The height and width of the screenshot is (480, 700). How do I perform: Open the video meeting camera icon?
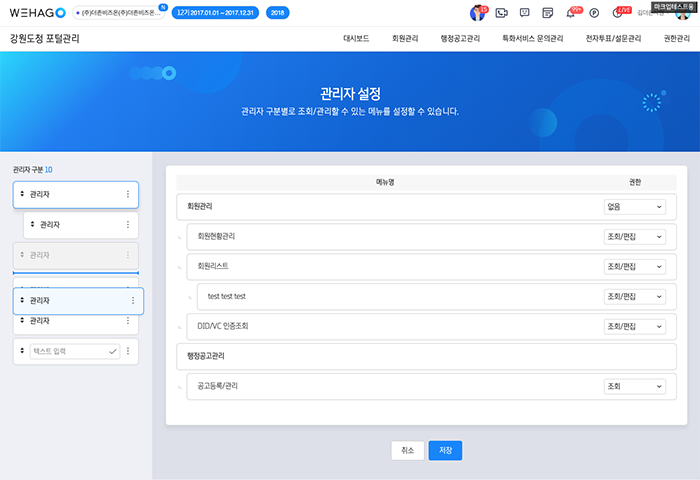(500, 13)
